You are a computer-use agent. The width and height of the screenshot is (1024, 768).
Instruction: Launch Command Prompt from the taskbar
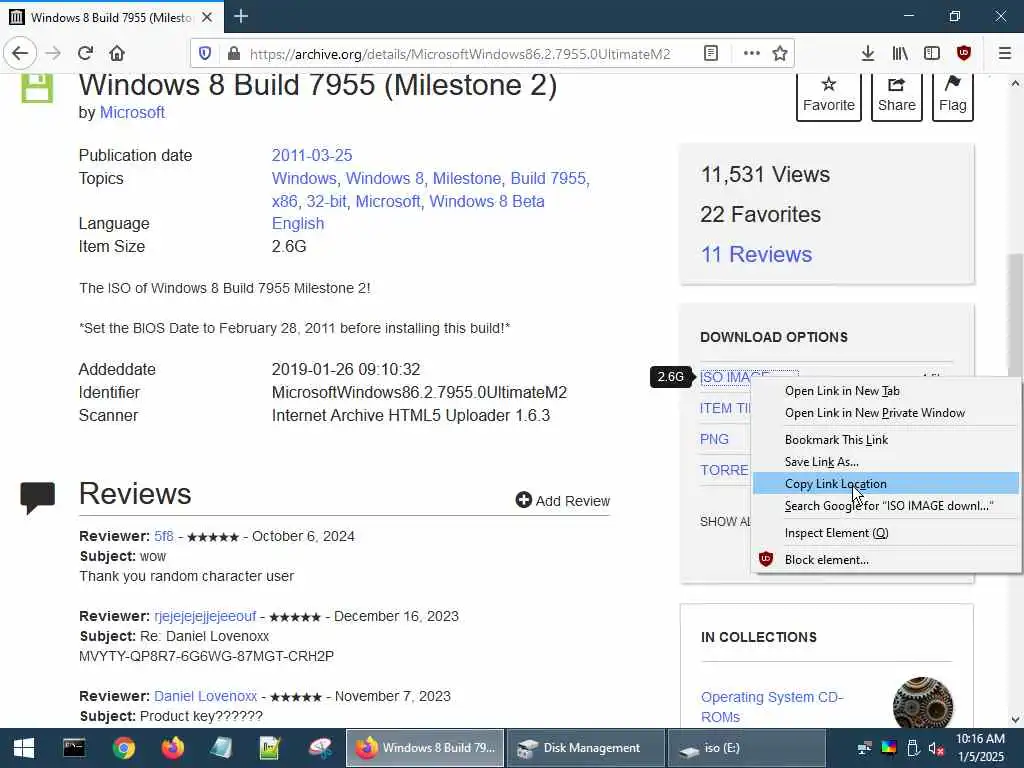coord(74,748)
